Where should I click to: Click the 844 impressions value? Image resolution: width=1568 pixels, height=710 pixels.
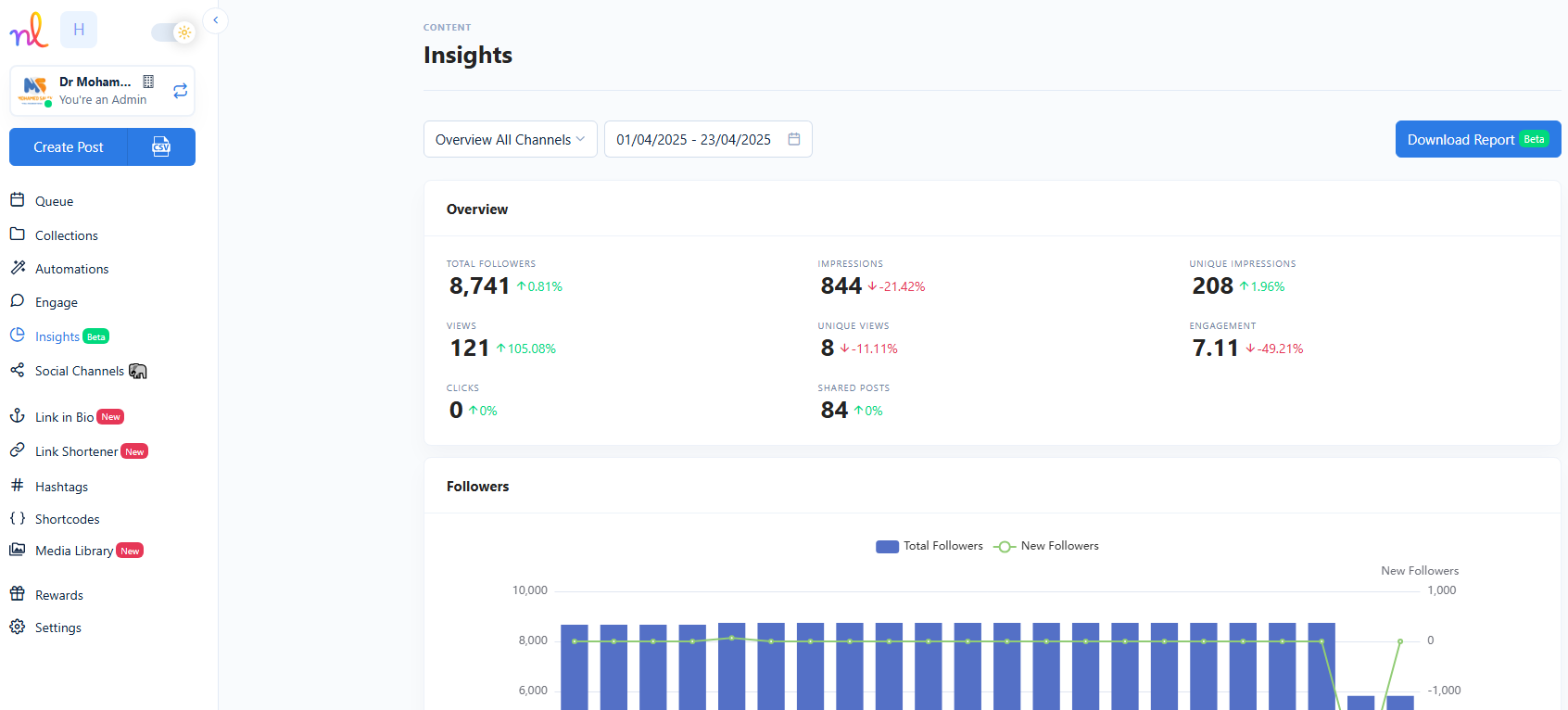pyautogui.click(x=841, y=285)
